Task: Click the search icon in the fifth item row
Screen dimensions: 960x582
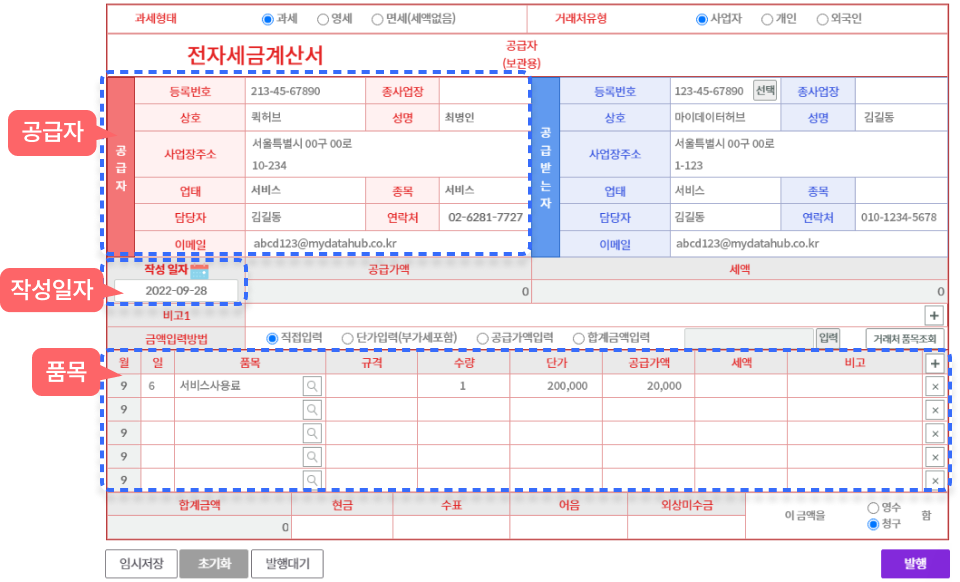Action: point(312,480)
